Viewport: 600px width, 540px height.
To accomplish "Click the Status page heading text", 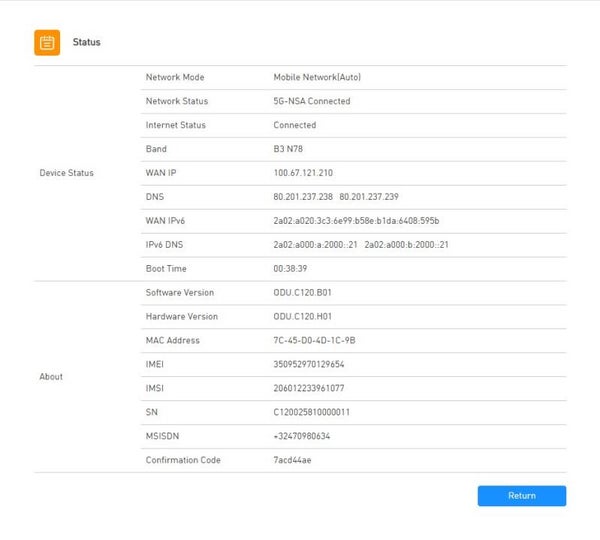I will [x=87, y=43].
